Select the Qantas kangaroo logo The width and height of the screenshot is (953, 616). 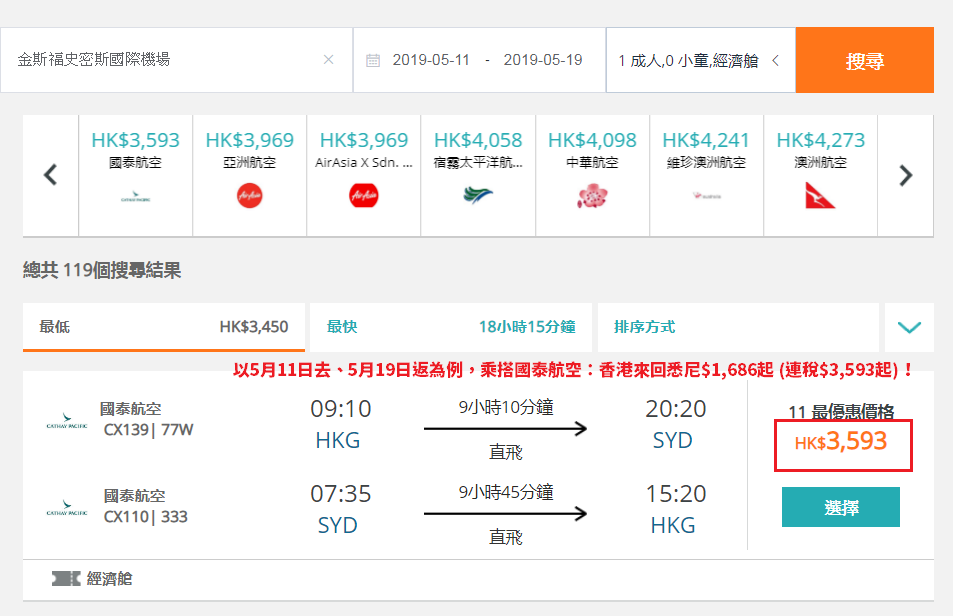point(820,195)
